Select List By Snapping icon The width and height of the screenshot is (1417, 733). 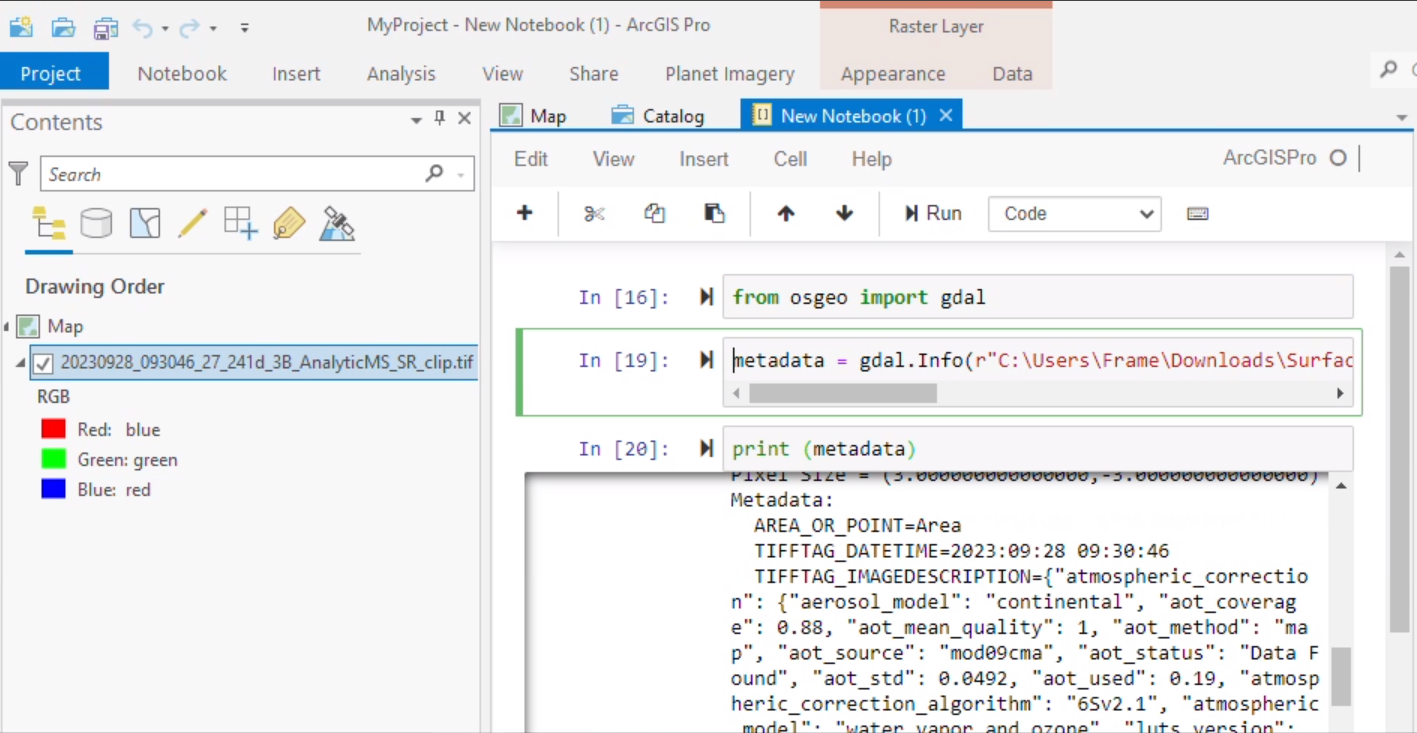point(241,222)
